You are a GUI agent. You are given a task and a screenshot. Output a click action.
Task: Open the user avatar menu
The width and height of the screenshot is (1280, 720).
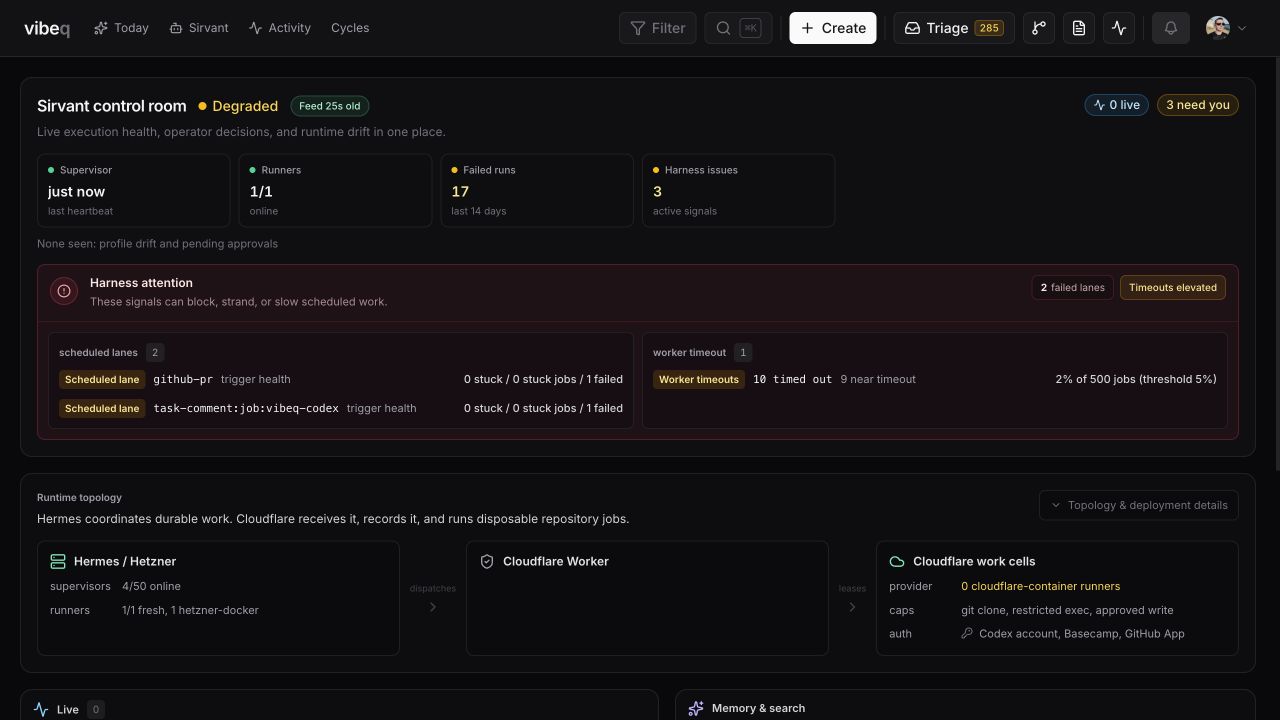tap(1227, 28)
